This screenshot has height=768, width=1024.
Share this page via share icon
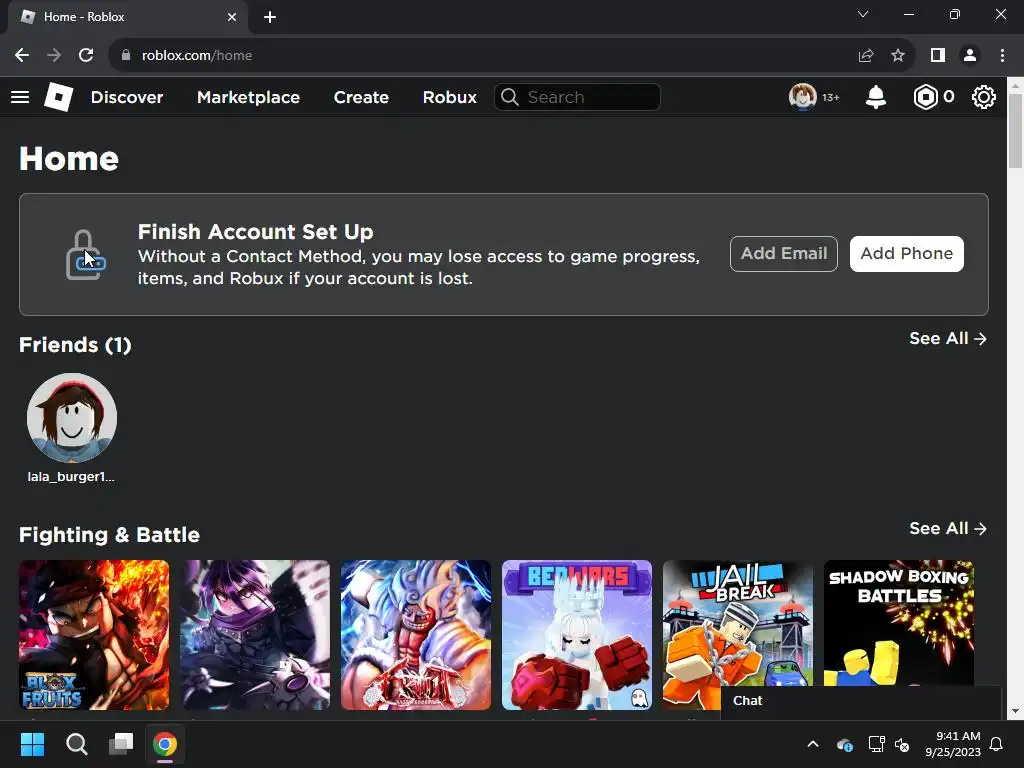[866, 56]
